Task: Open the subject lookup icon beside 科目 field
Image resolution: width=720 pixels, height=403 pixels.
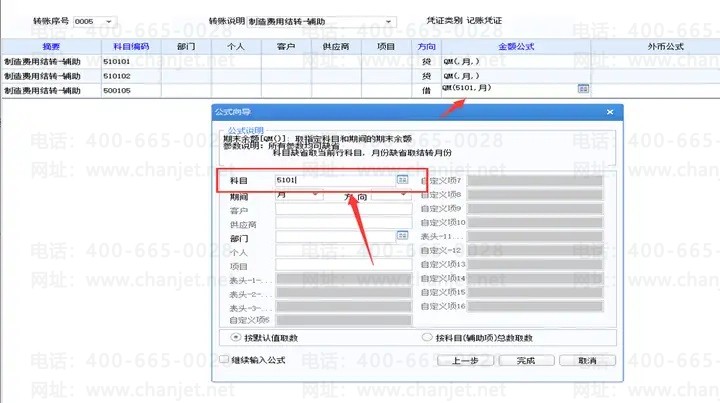Action: [402, 180]
